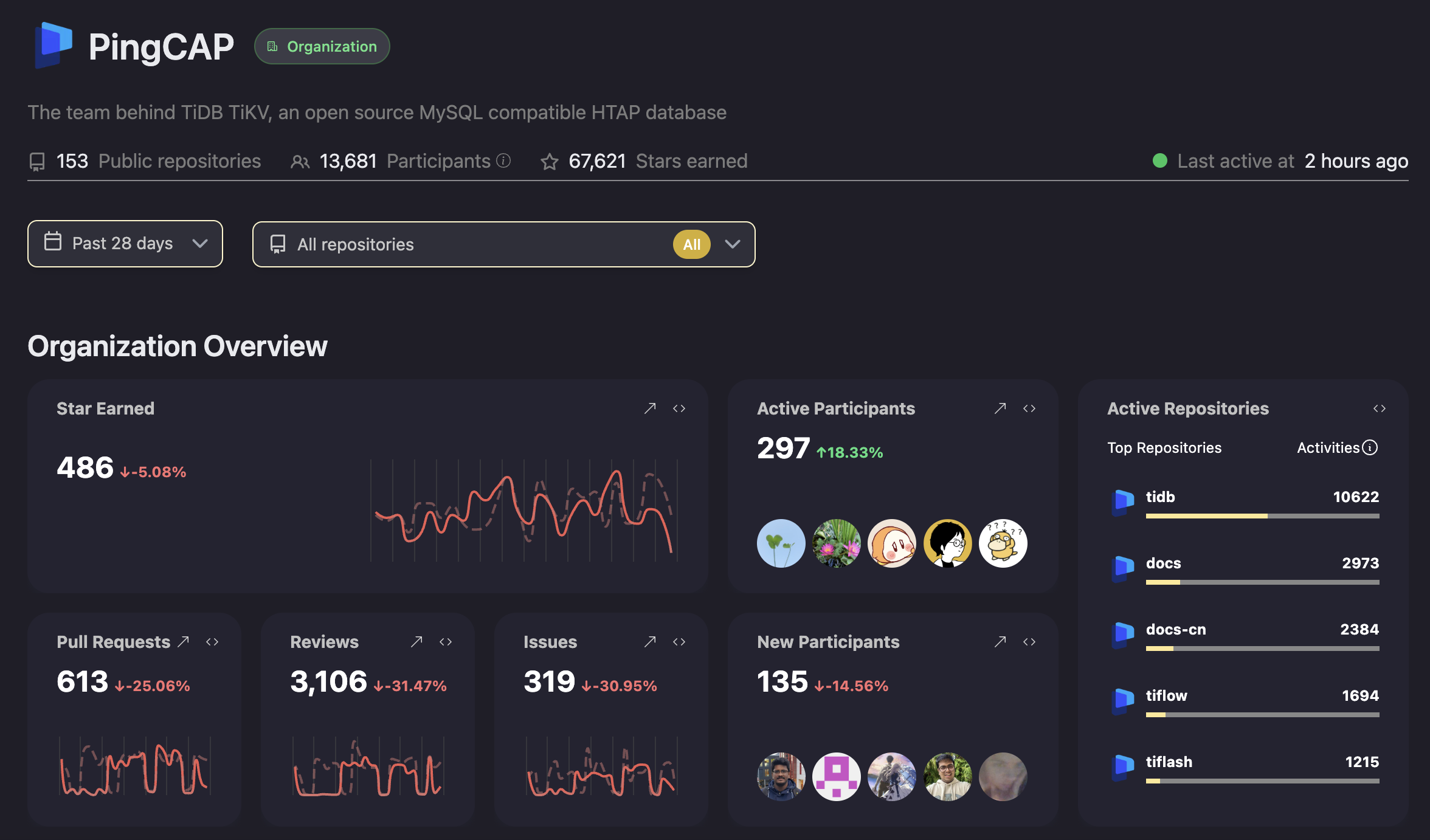Screen dimensions: 1430x840
Task: Click the 3,106 reviews count
Action: (x=329, y=681)
